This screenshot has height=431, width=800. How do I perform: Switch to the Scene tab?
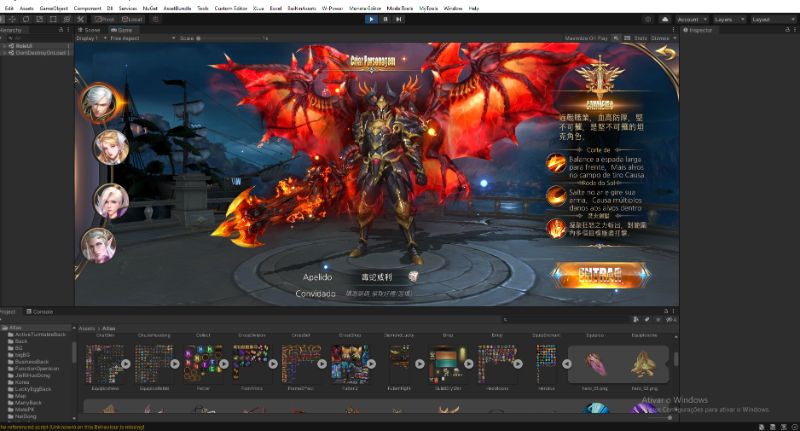(90, 30)
